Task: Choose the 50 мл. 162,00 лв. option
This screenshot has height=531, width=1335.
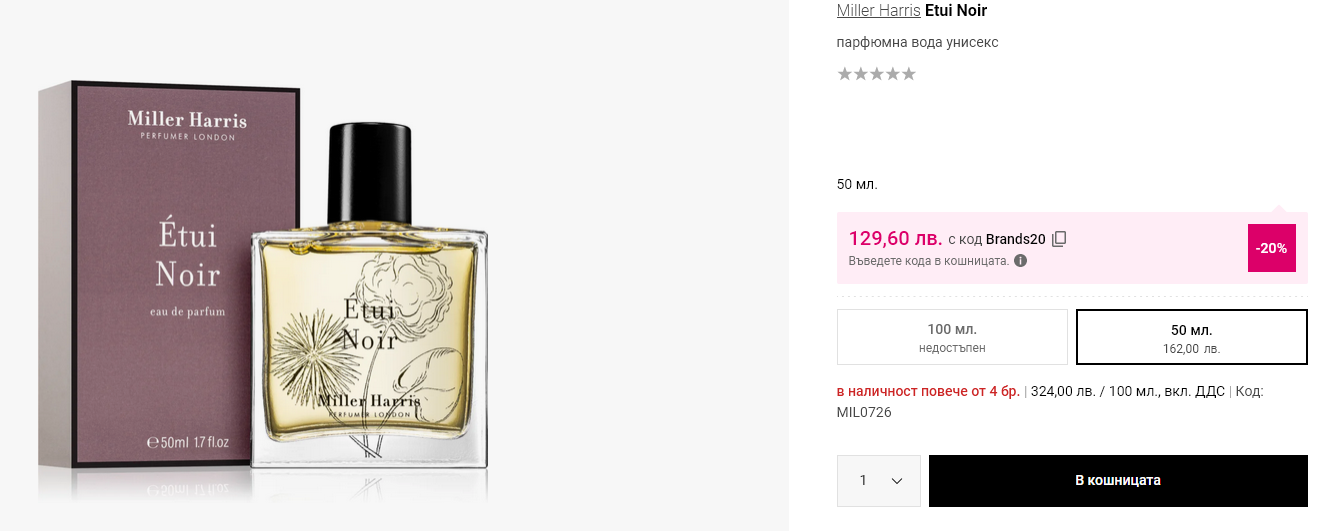Action: tap(1191, 337)
